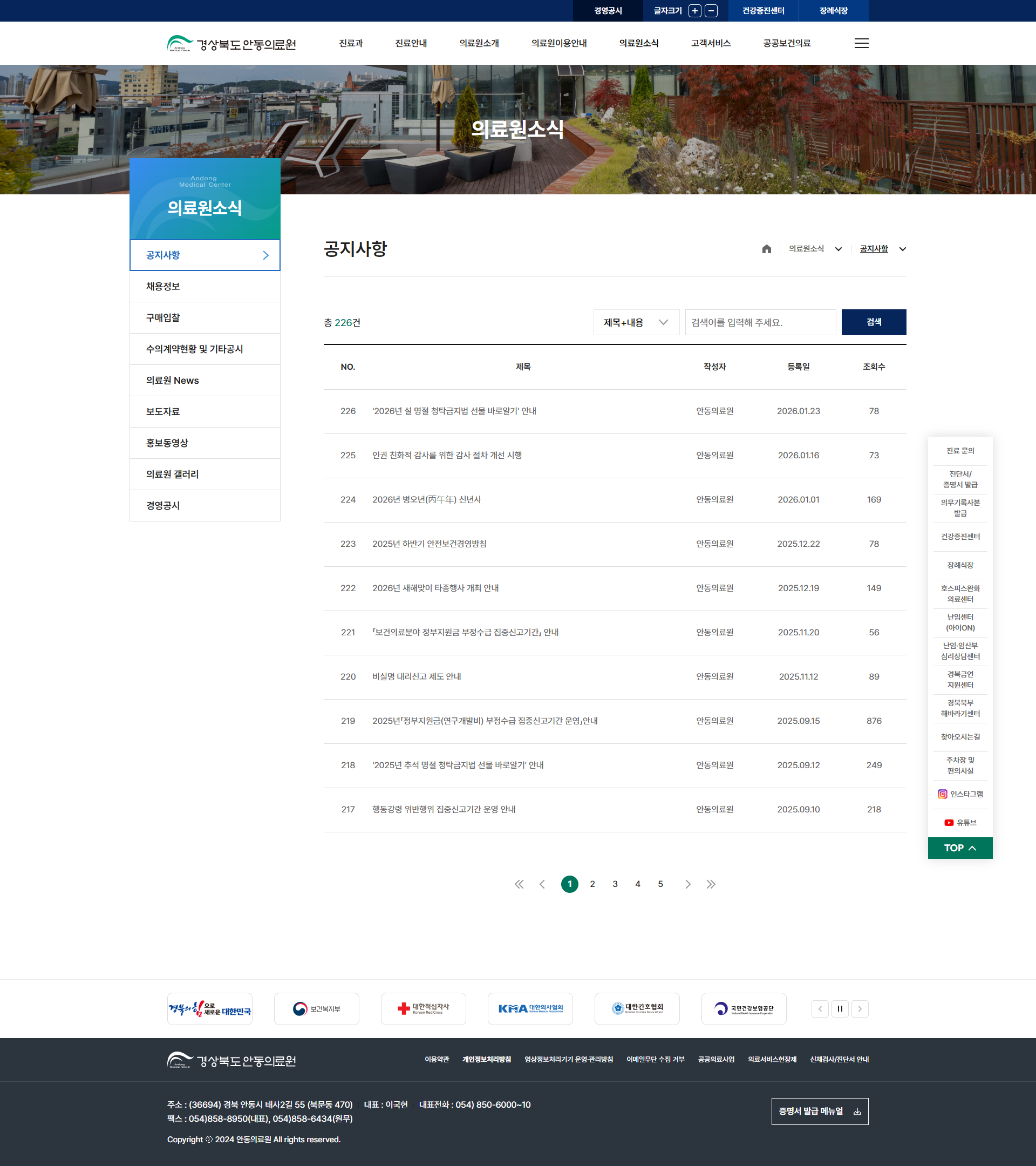Image resolution: width=1036 pixels, height=1166 pixels.
Task: Increase font size with plus icon
Action: point(694,11)
